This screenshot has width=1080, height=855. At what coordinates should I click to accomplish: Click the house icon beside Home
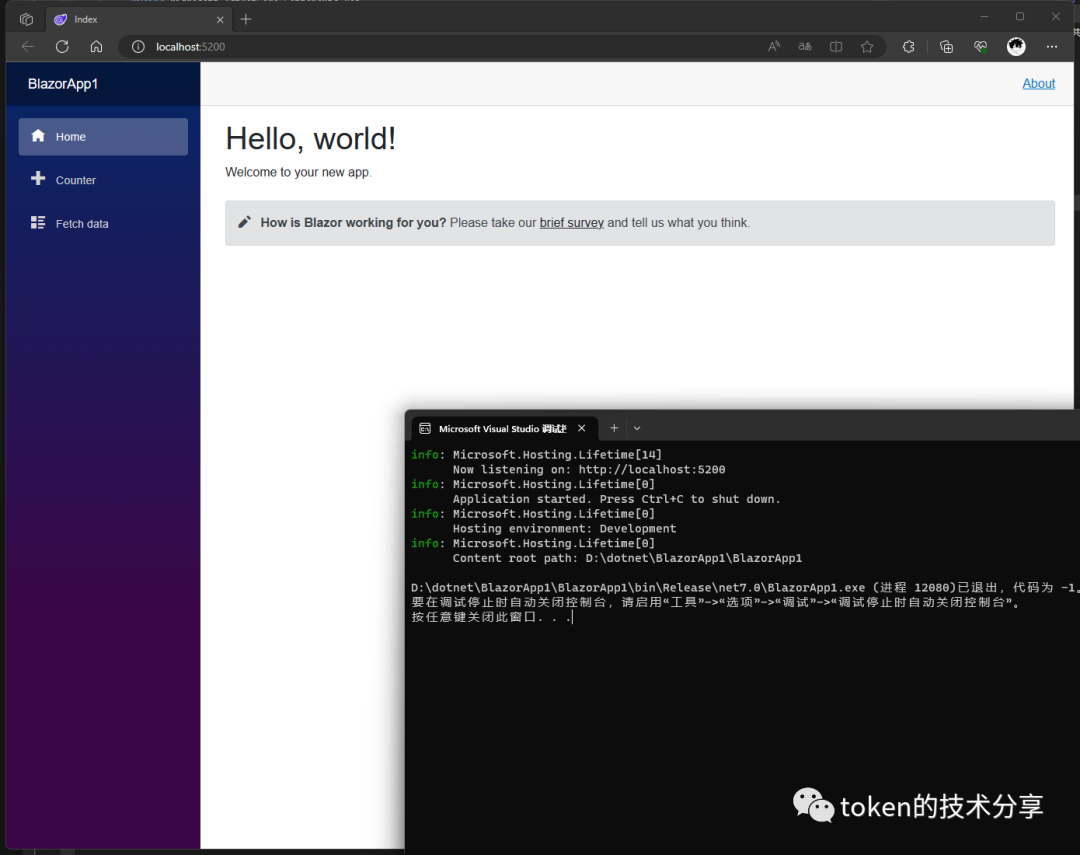click(x=38, y=135)
